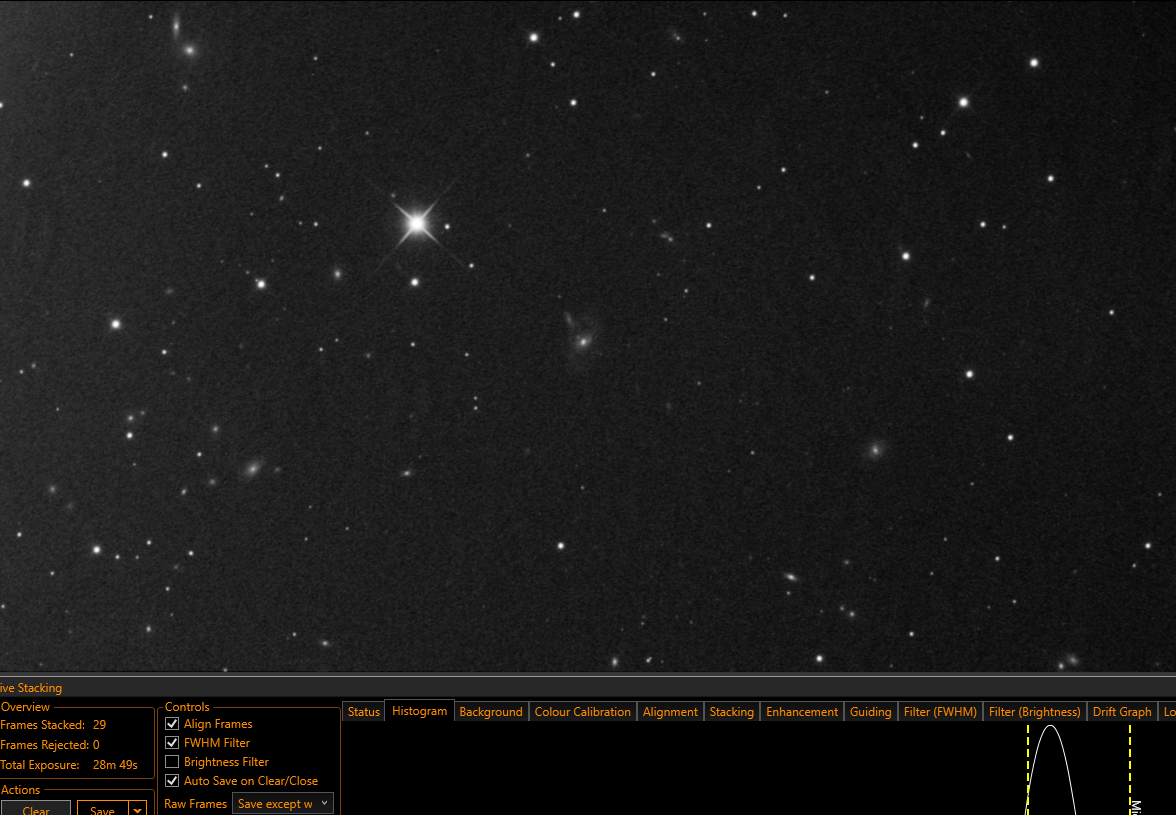Expand the Save button dropdown arrow

(137, 809)
